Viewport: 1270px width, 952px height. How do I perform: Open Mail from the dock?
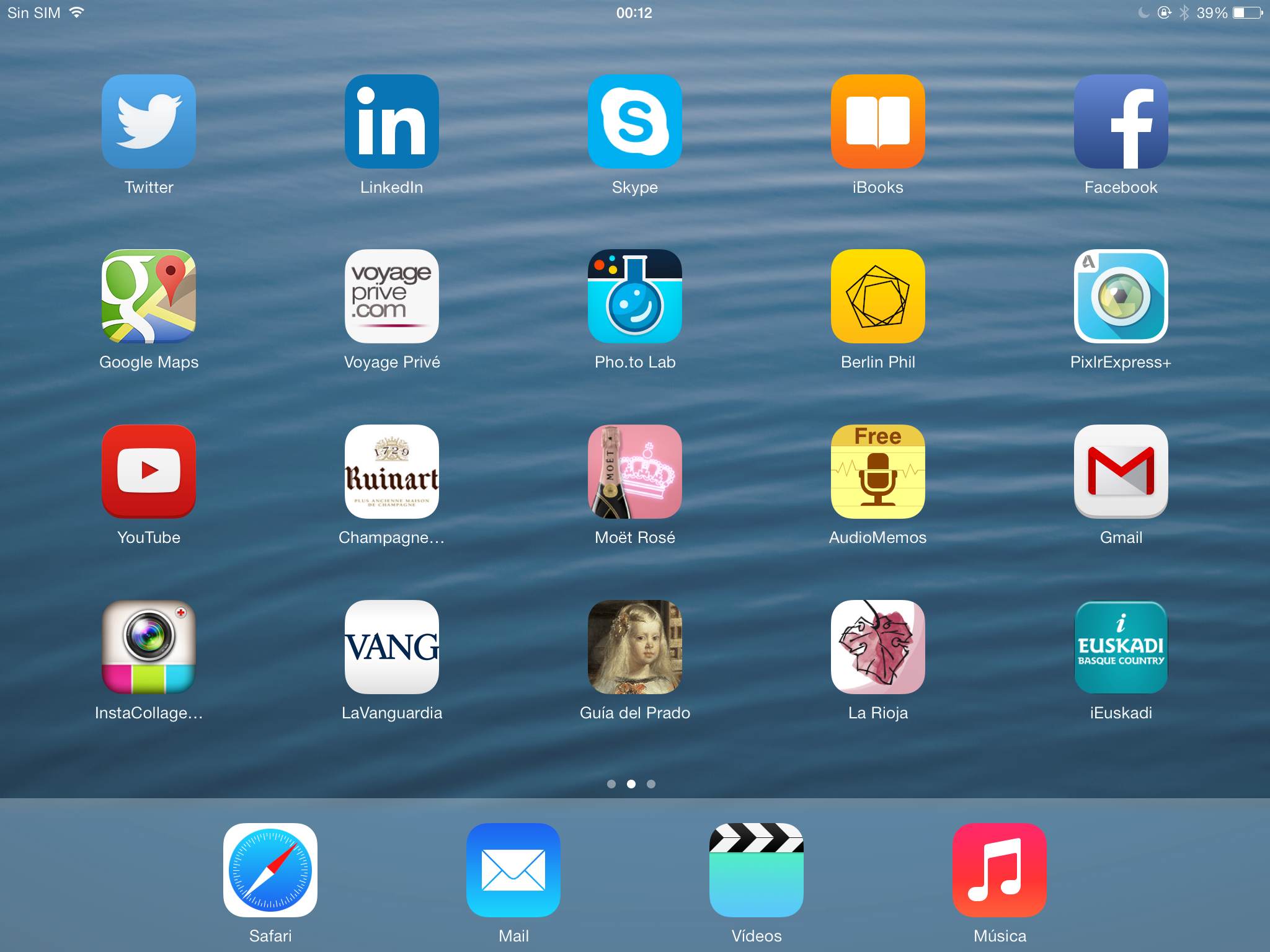click(x=513, y=870)
